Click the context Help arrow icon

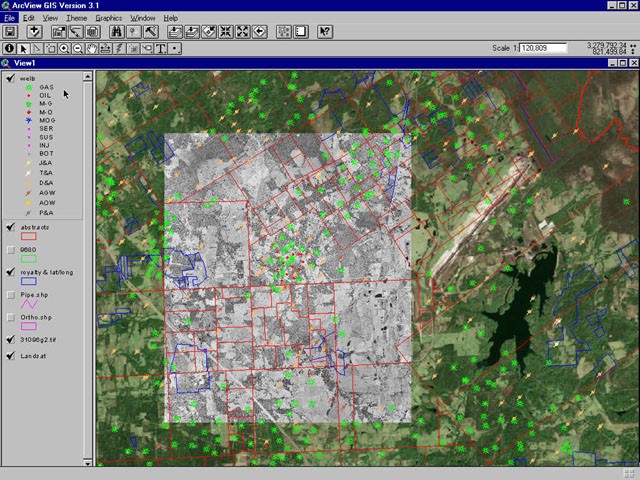324,32
